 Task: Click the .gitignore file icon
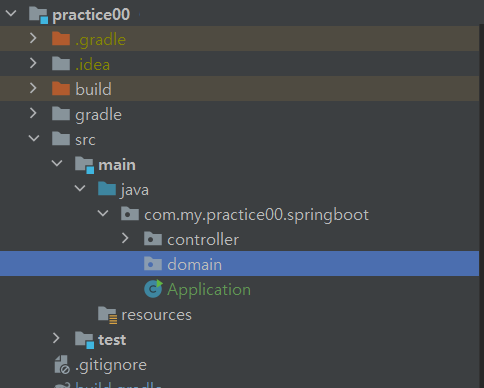click(62, 364)
